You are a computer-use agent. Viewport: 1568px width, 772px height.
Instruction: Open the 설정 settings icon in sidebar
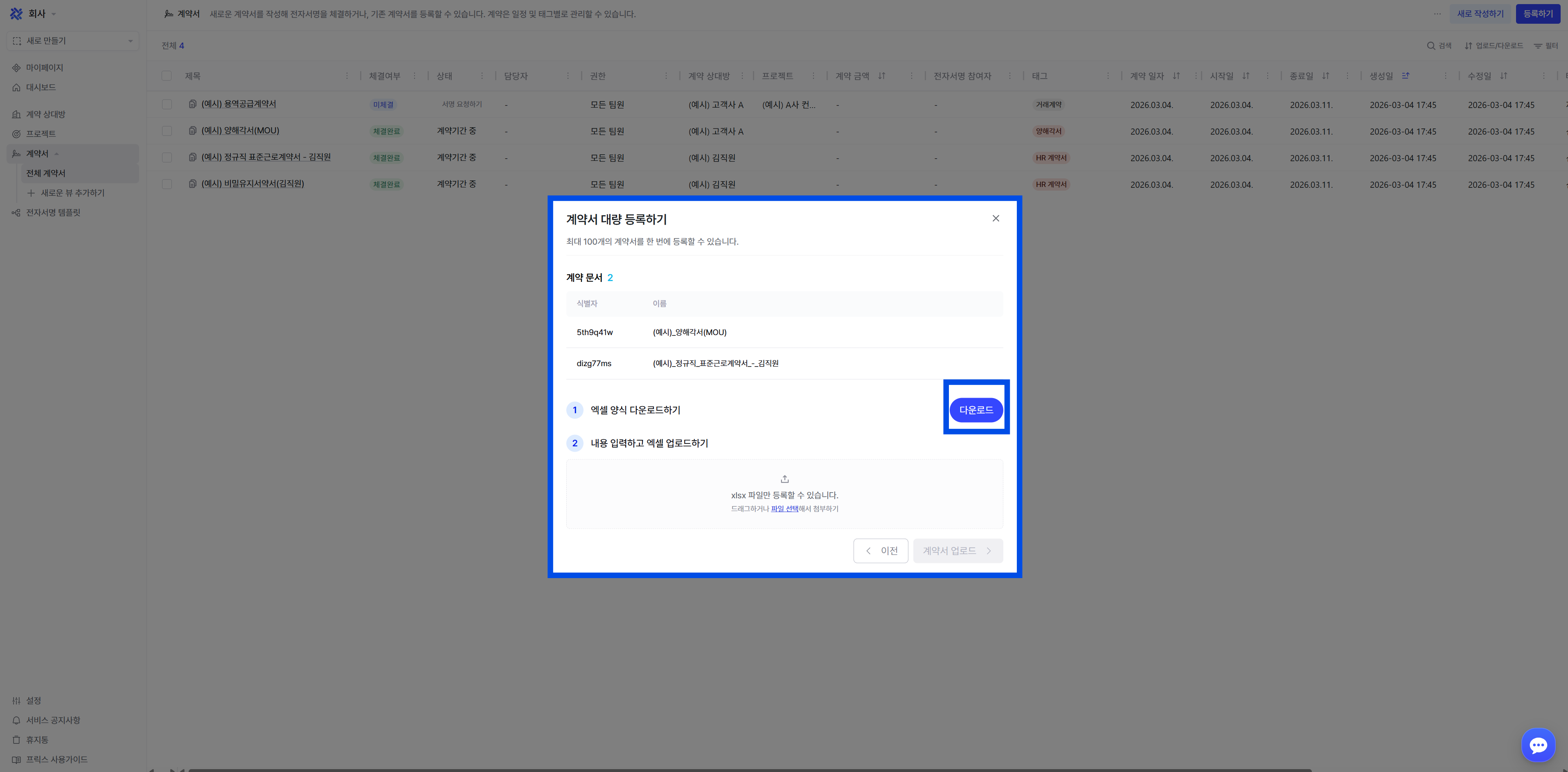(x=16, y=701)
